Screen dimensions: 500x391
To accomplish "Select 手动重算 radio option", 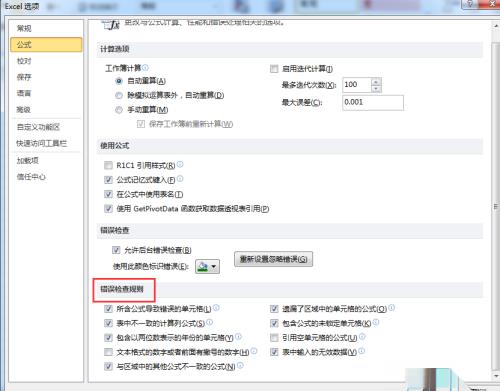I will [119, 110].
